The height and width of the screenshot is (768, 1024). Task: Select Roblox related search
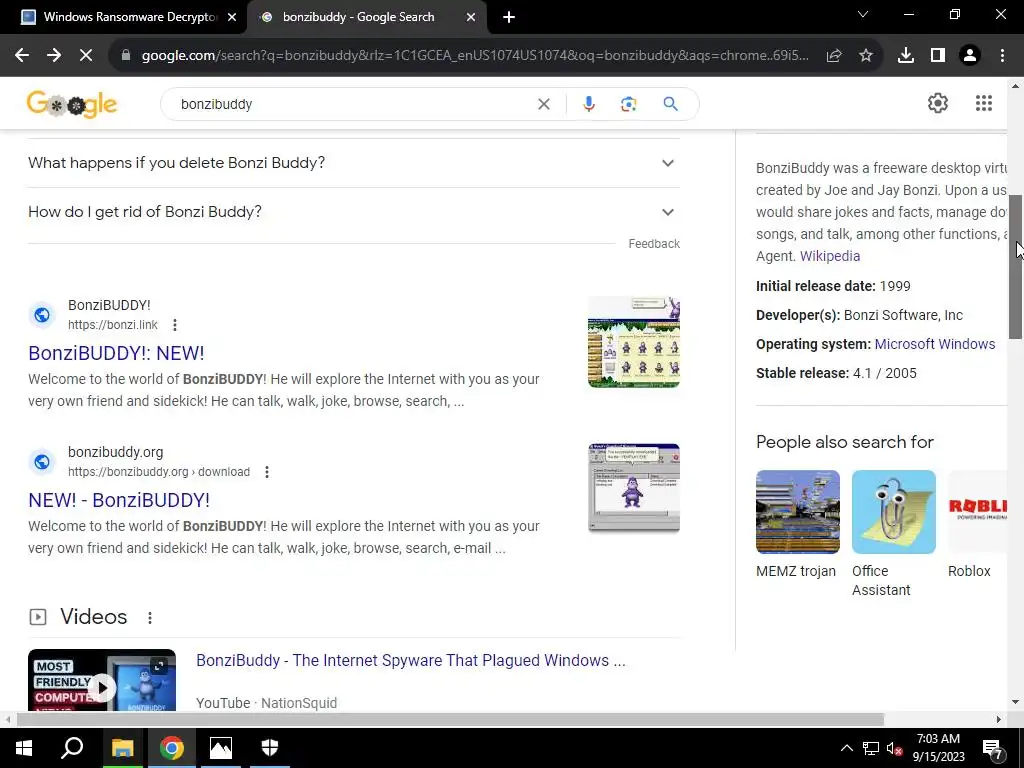pos(977,524)
